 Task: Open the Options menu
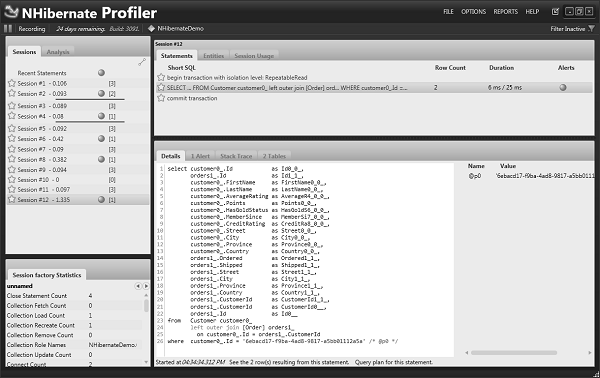click(x=473, y=11)
